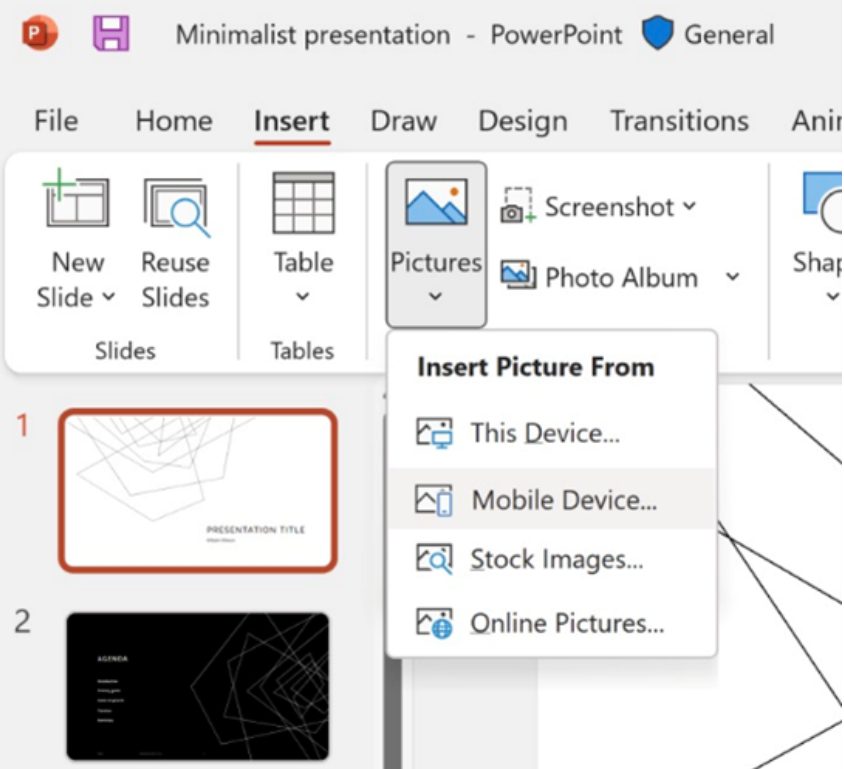Click the General sensitivity shield icon
The height and width of the screenshot is (769, 844).
(657, 34)
